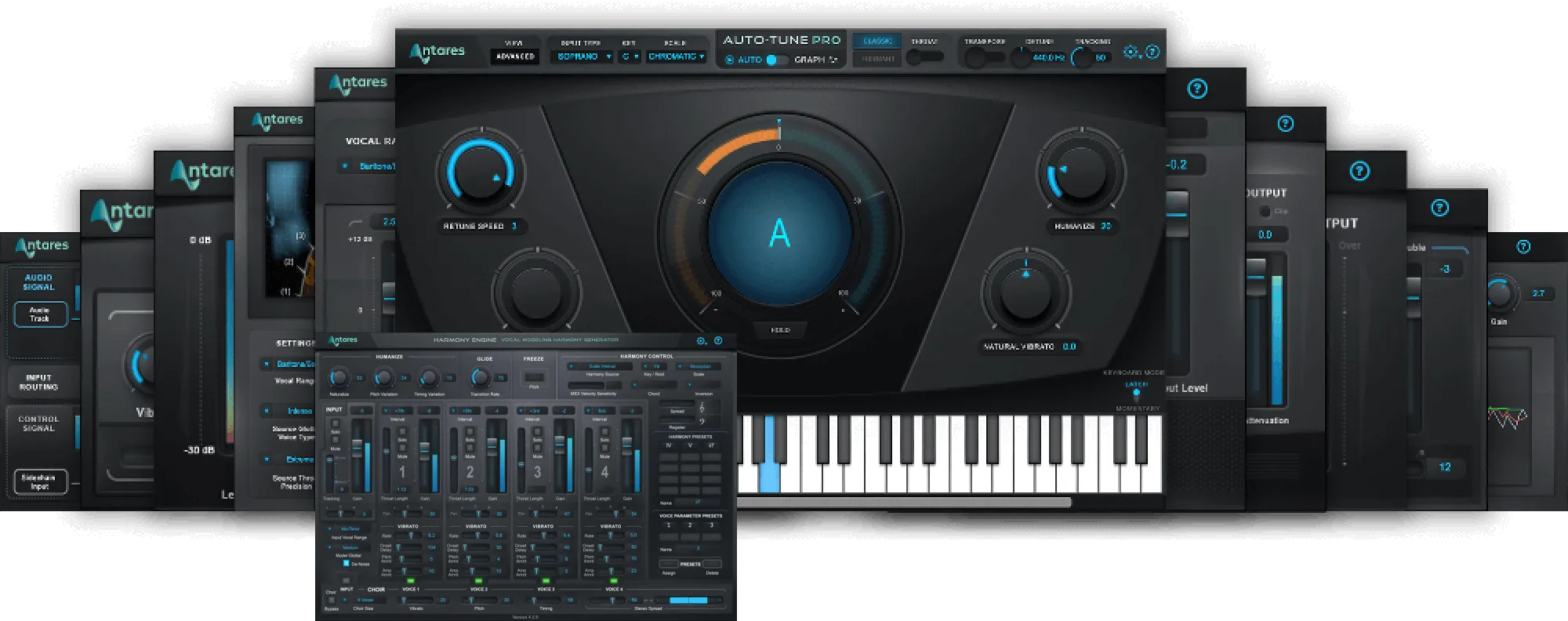Open Input Vocal Range Alto/Tenor dropdown
The image size is (1568, 621).
(x=347, y=528)
